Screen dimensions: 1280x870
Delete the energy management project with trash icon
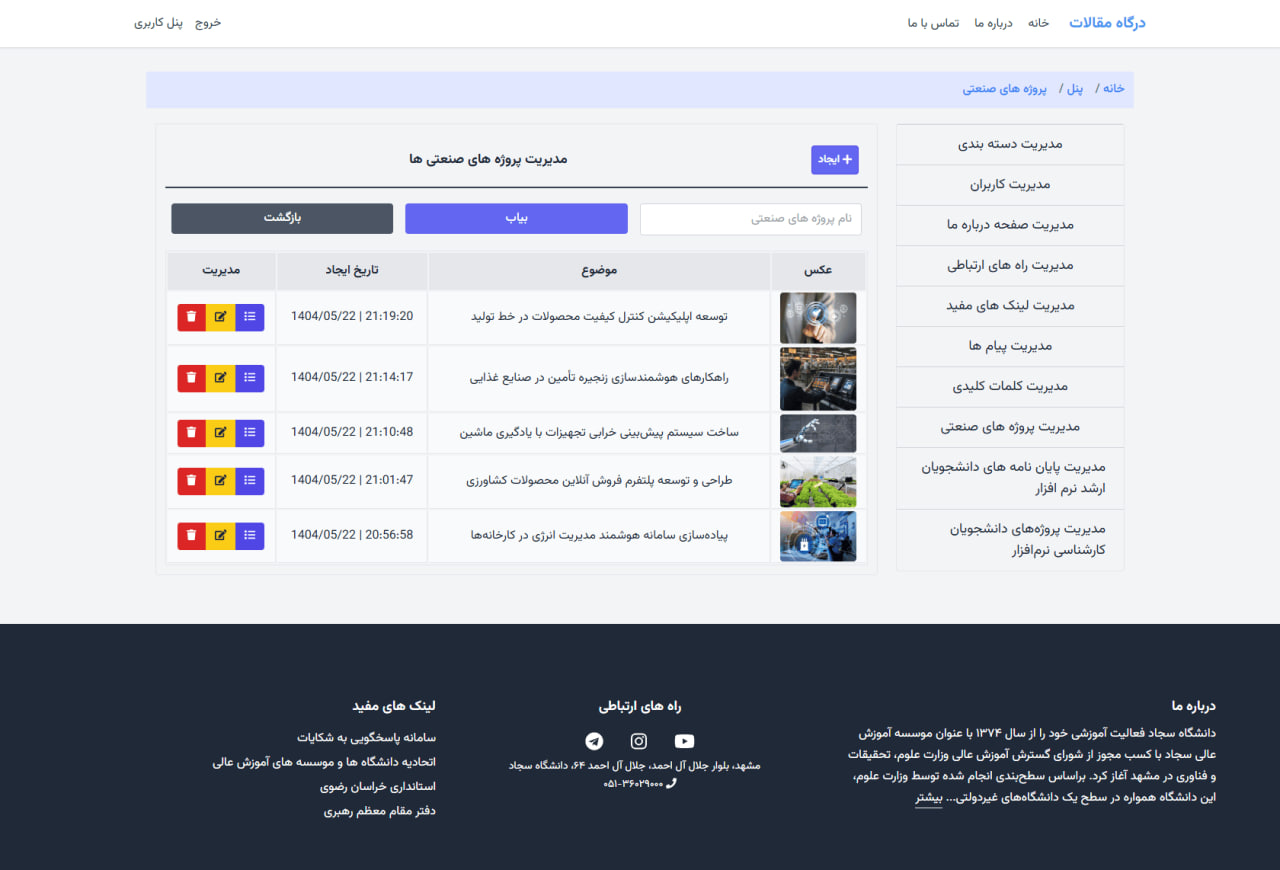click(191, 535)
